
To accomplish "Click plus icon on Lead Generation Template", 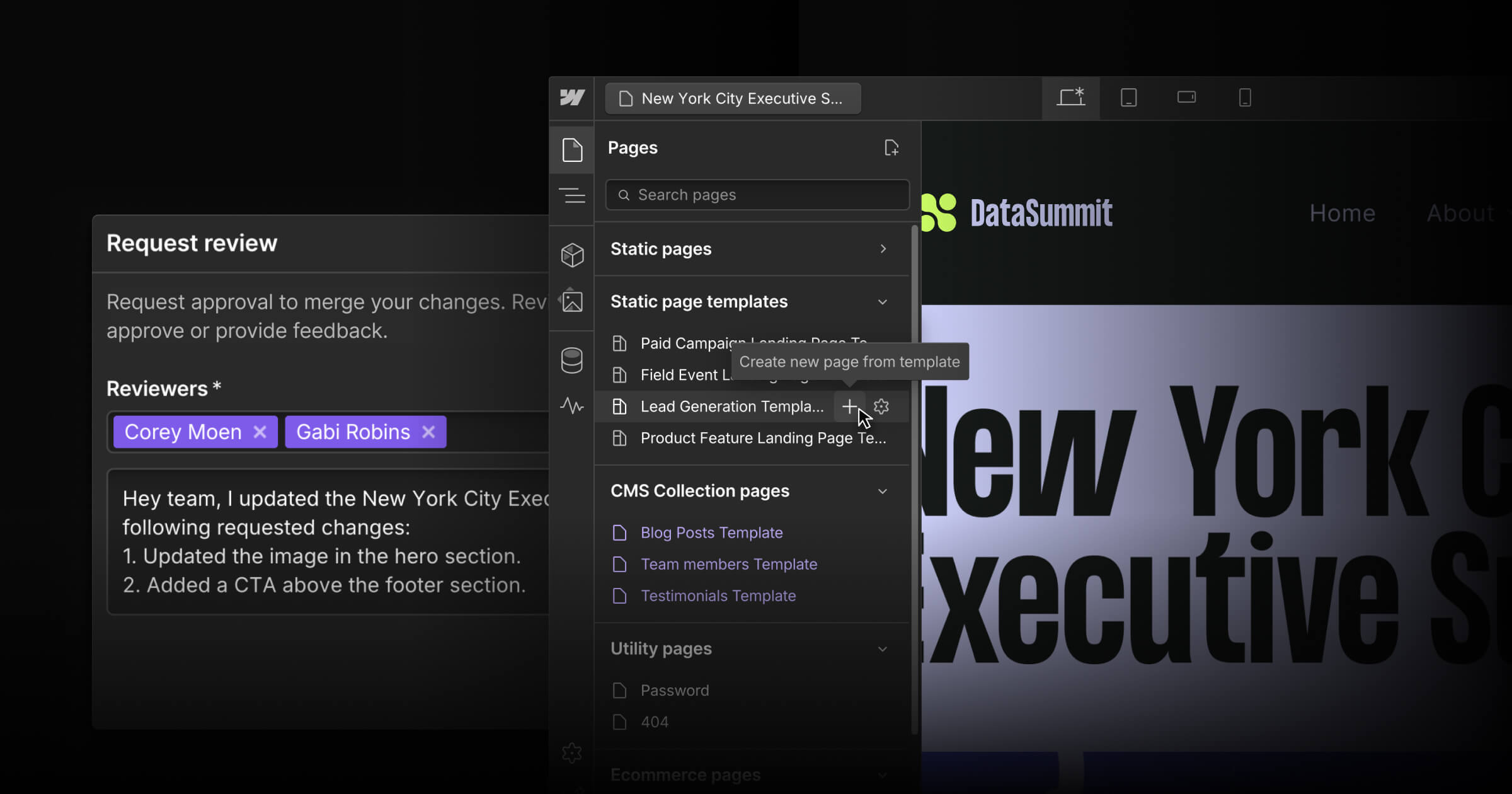I will 849,406.
